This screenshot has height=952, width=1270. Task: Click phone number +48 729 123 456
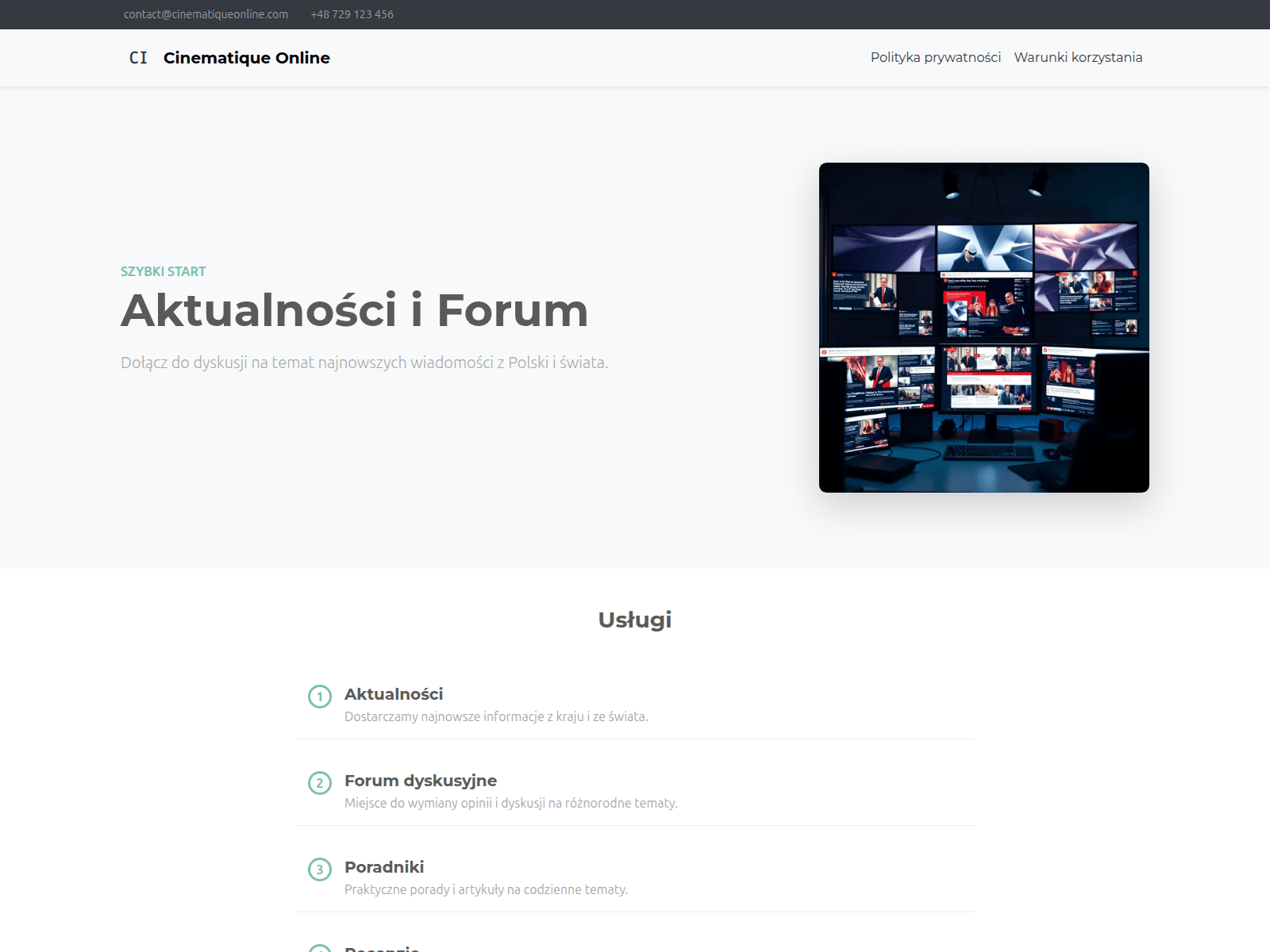coord(352,14)
